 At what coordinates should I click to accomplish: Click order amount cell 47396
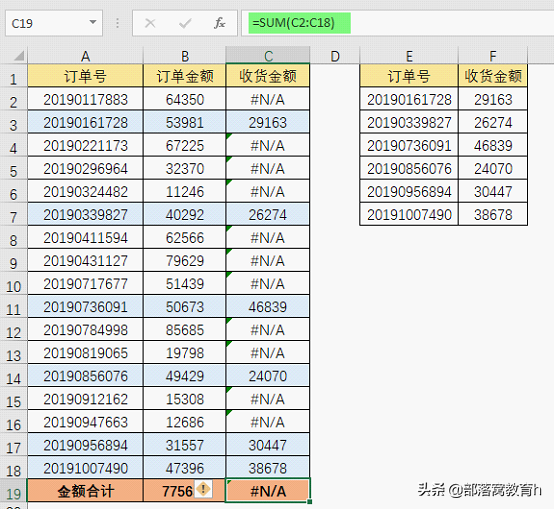[x=185, y=468]
